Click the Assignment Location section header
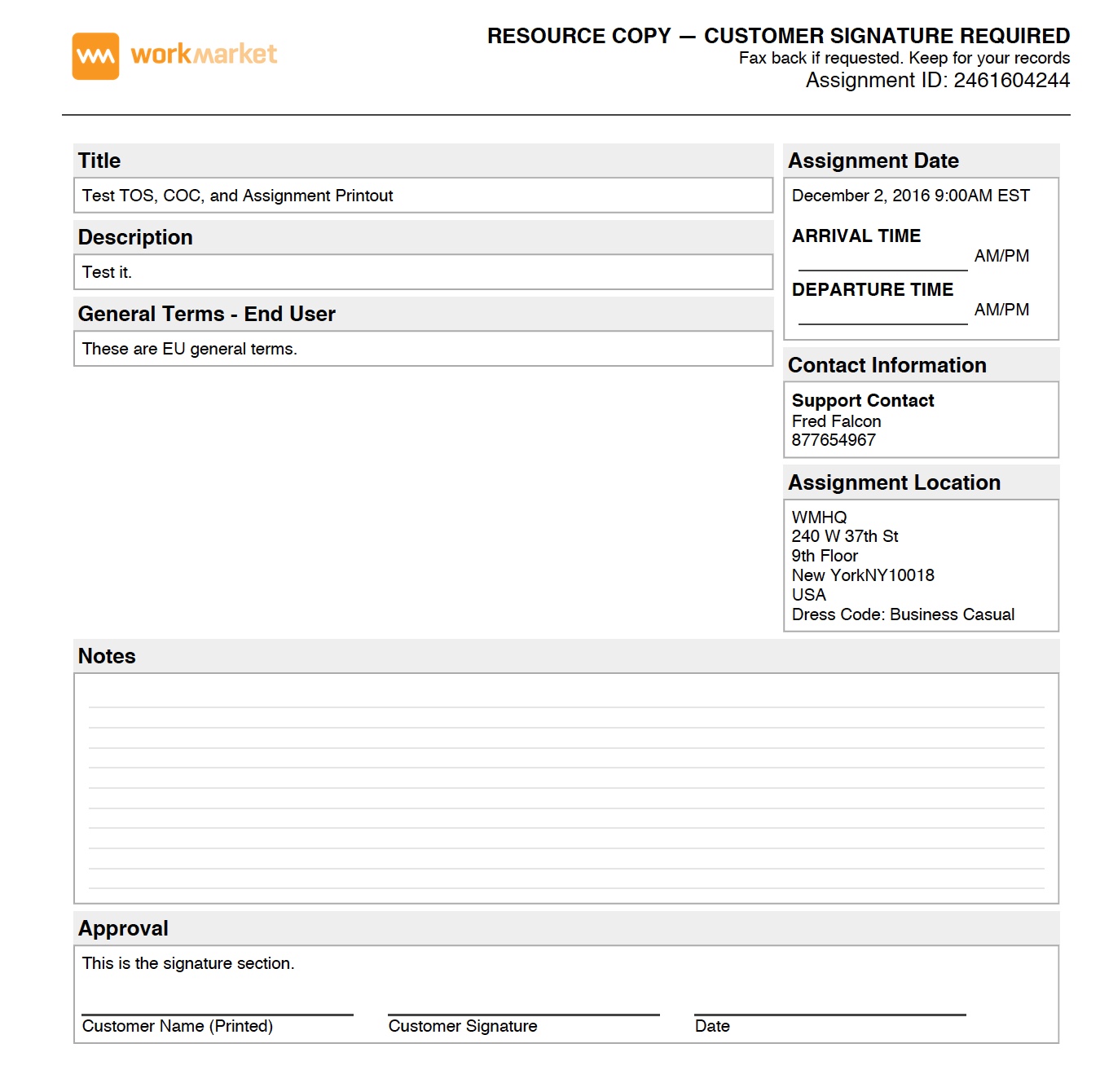 click(x=894, y=482)
